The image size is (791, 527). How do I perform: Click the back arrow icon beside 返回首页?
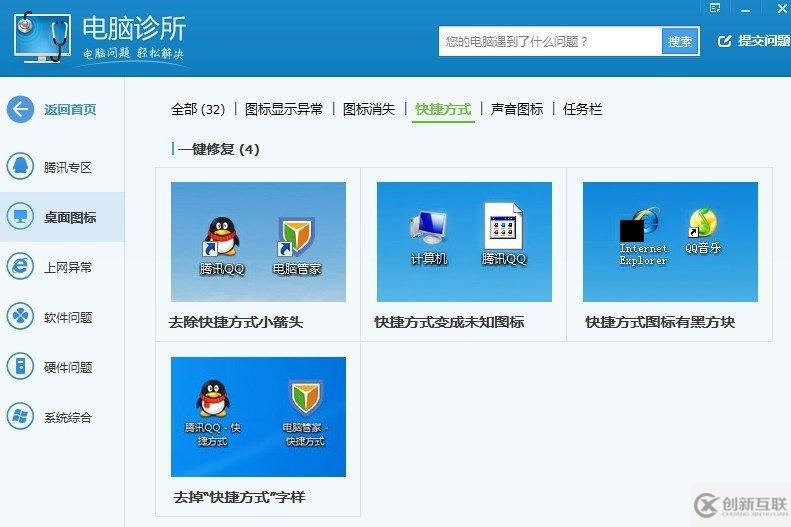point(20,109)
